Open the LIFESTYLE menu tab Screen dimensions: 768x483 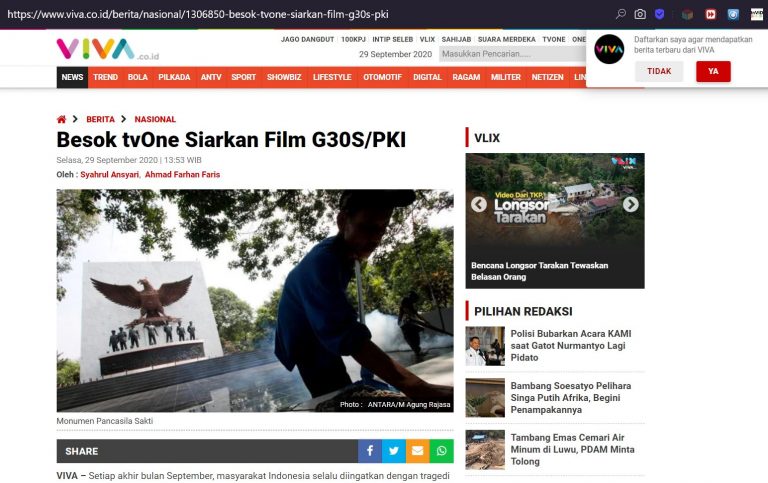(x=332, y=77)
